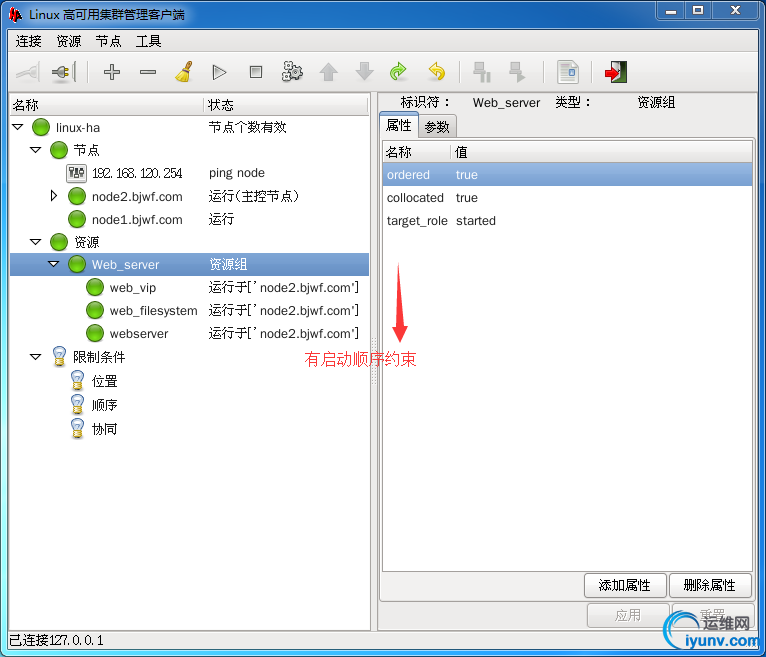The image size is (766, 657).
Task: Click the green status circle beside linux-ha
Action: (x=41, y=127)
